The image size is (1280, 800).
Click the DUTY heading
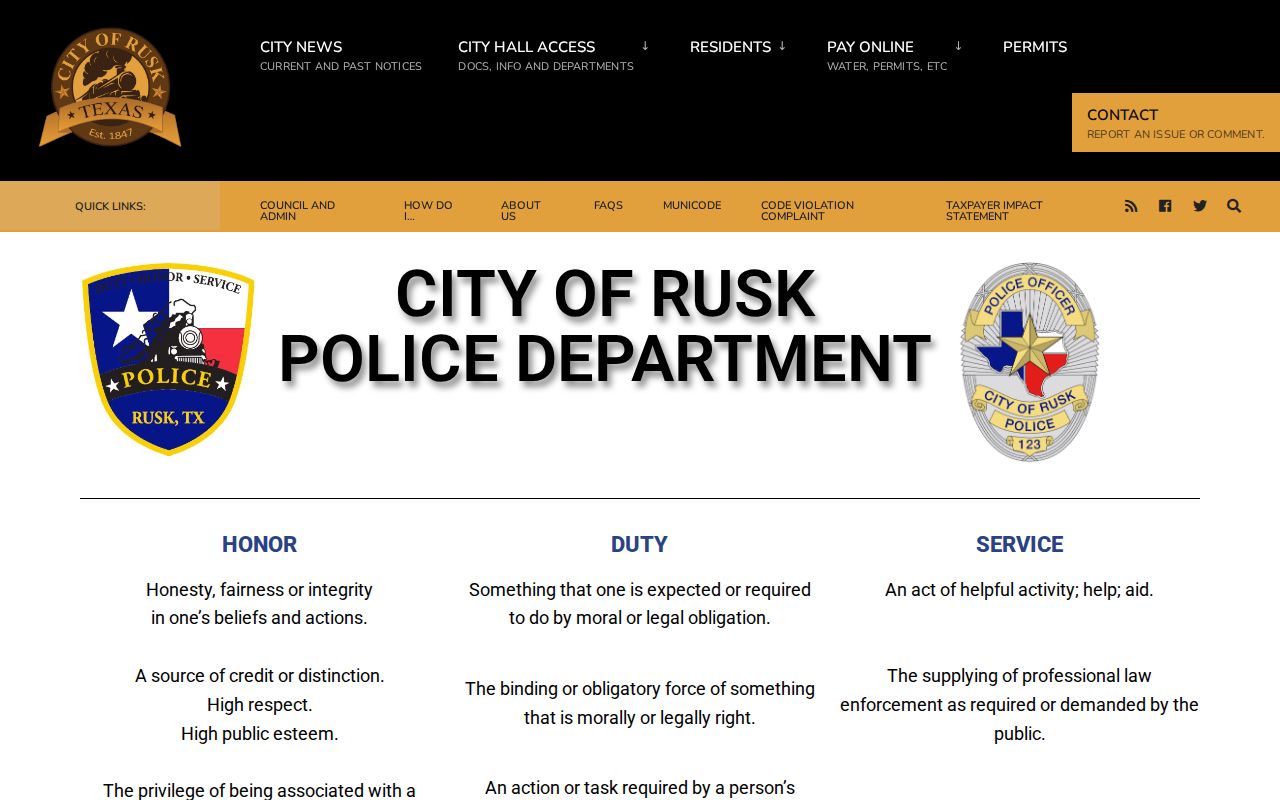pyautogui.click(x=640, y=544)
